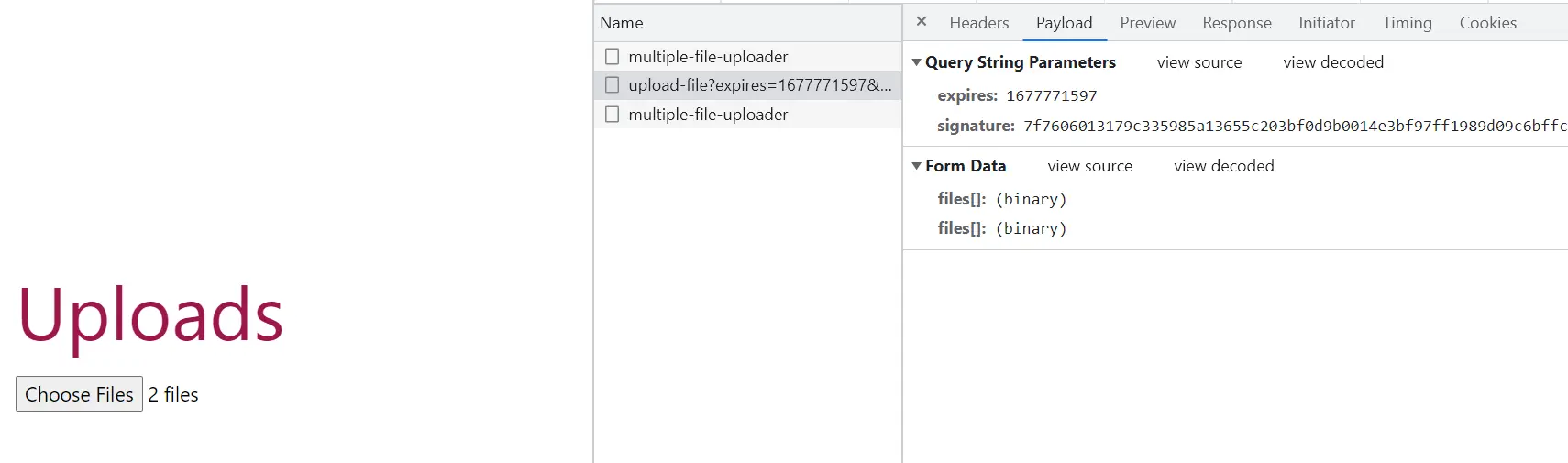Click view source for Form Data
Screen dimensions: 1568x463
pos(1089,166)
